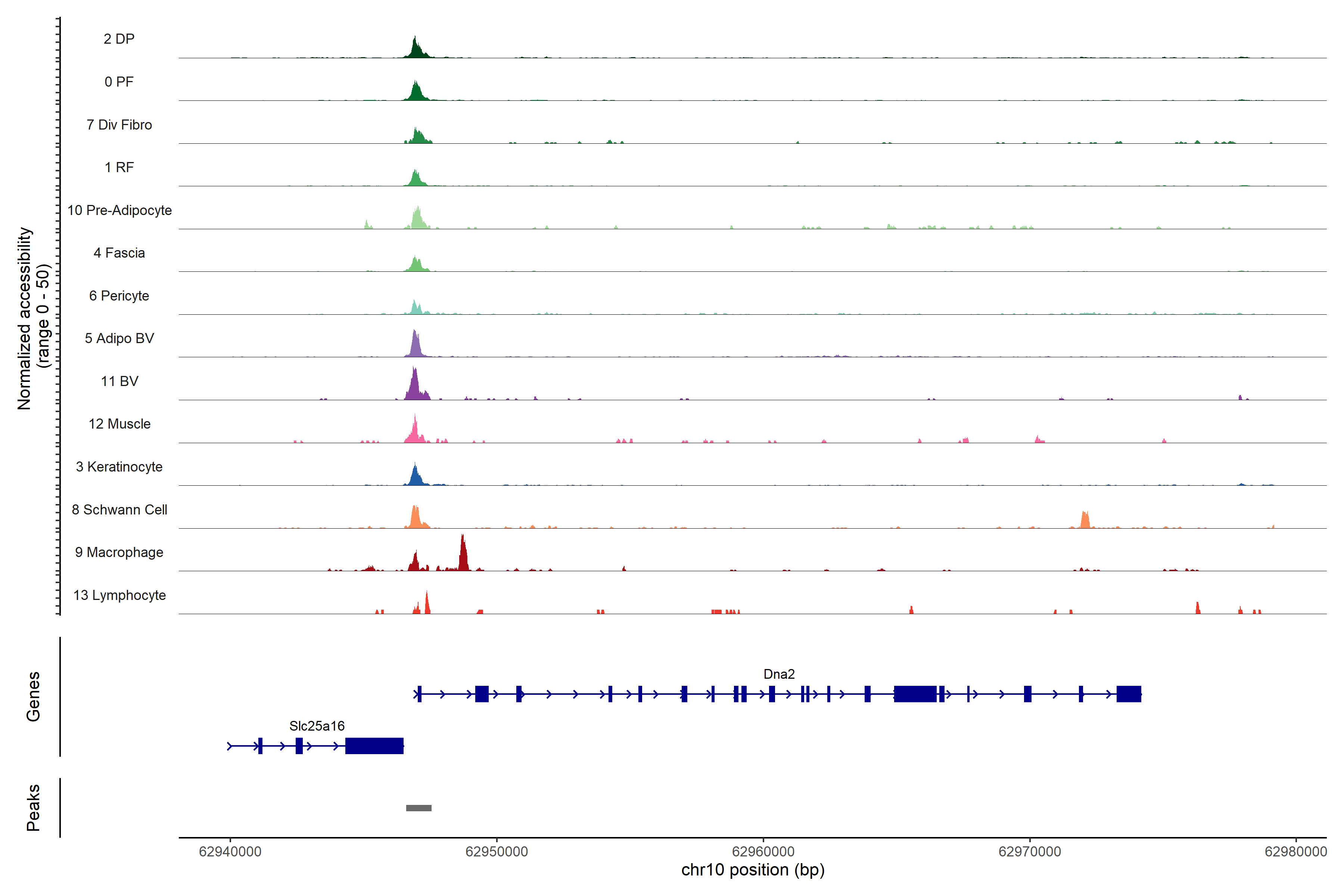Image resolution: width=1344 pixels, height=896 pixels.
Task: Click the large Slc25a16 last exon block
Action: (374, 746)
